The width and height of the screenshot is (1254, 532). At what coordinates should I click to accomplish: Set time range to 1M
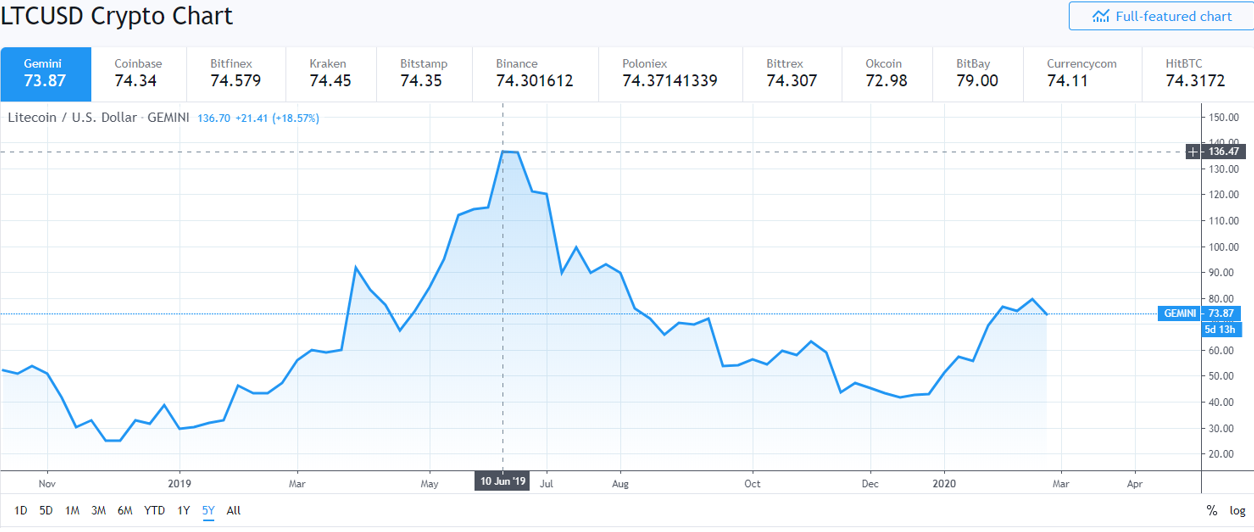(72, 510)
